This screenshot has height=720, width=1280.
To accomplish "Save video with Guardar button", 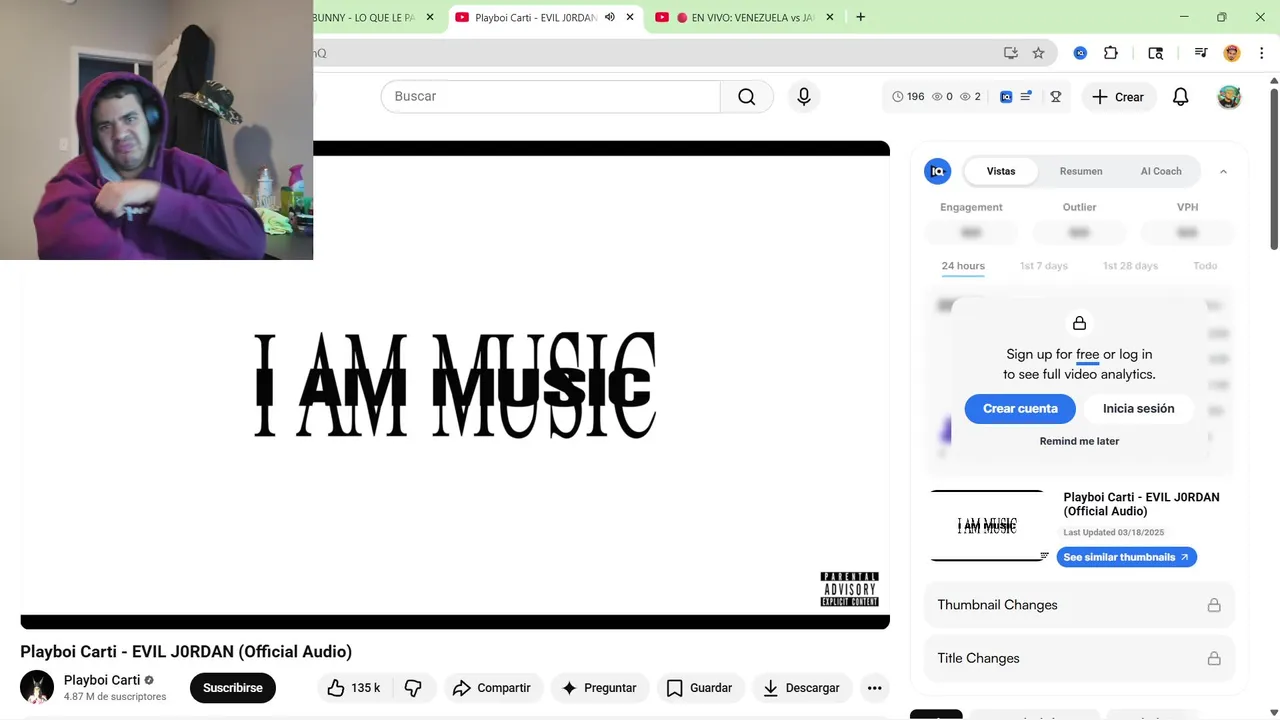I will [x=699, y=688].
